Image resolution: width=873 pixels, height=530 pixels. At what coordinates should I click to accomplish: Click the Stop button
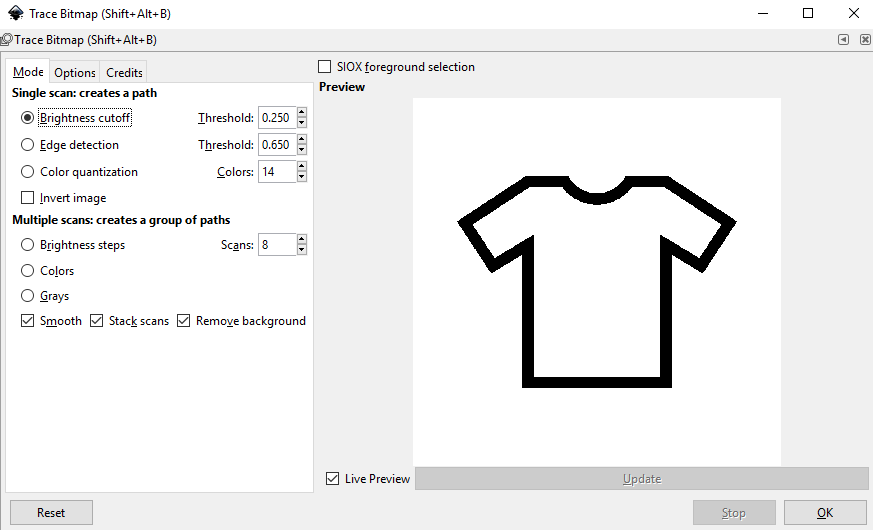(734, 513)
